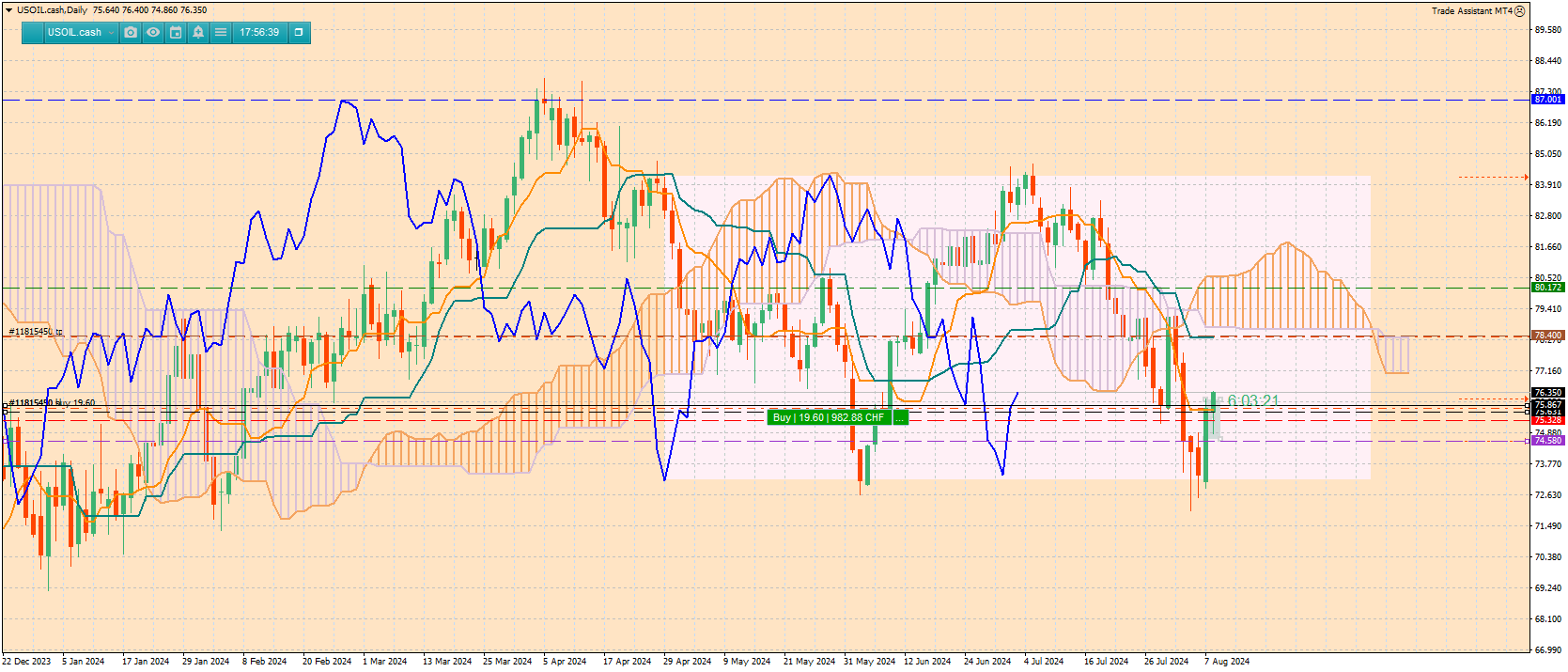The image size is (1568, 672).
Task: Open the black triangle menu beside USOIL.cash,Daily
Action: (x=8, y=10)
